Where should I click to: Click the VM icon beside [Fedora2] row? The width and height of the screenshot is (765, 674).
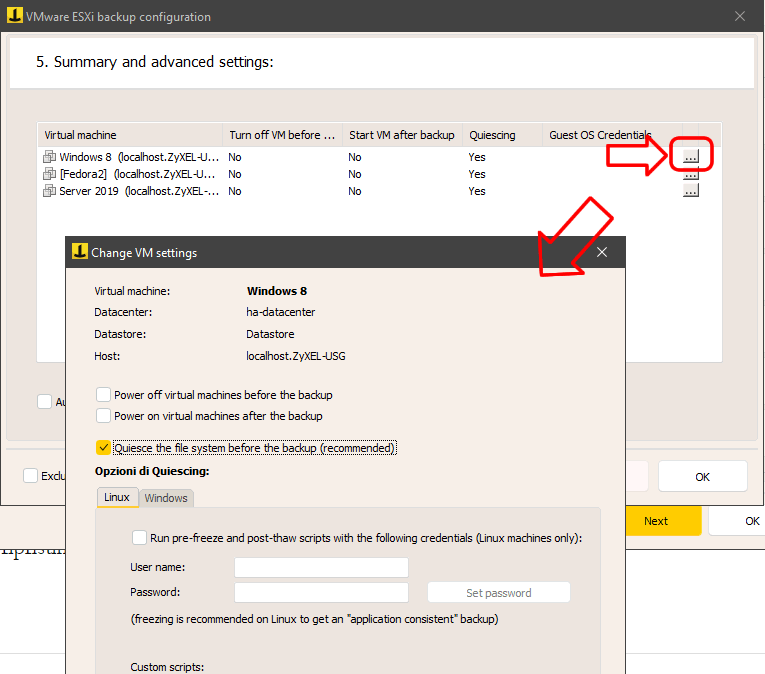tap(49, 174)
